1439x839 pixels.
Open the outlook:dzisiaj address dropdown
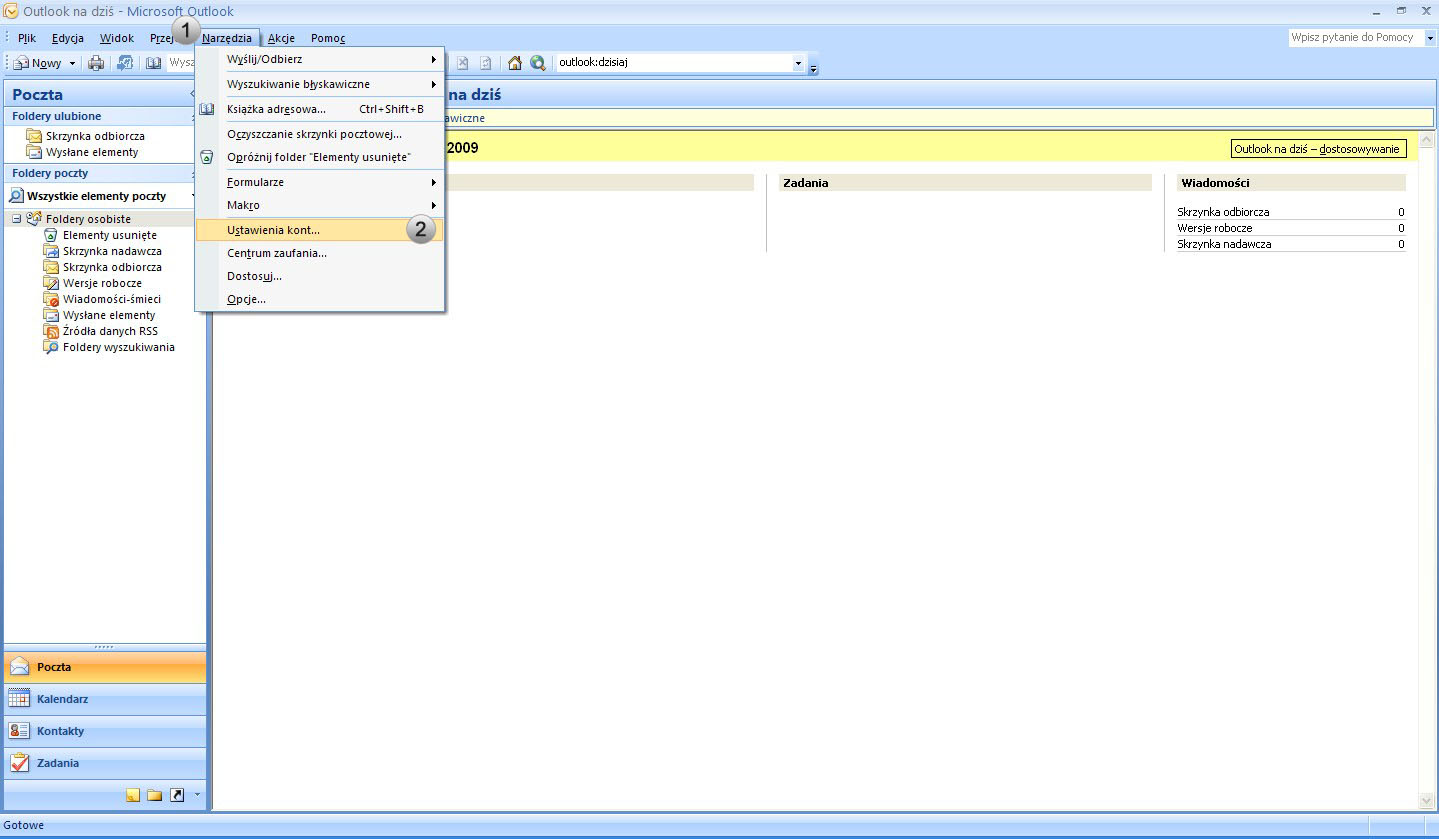798,63
